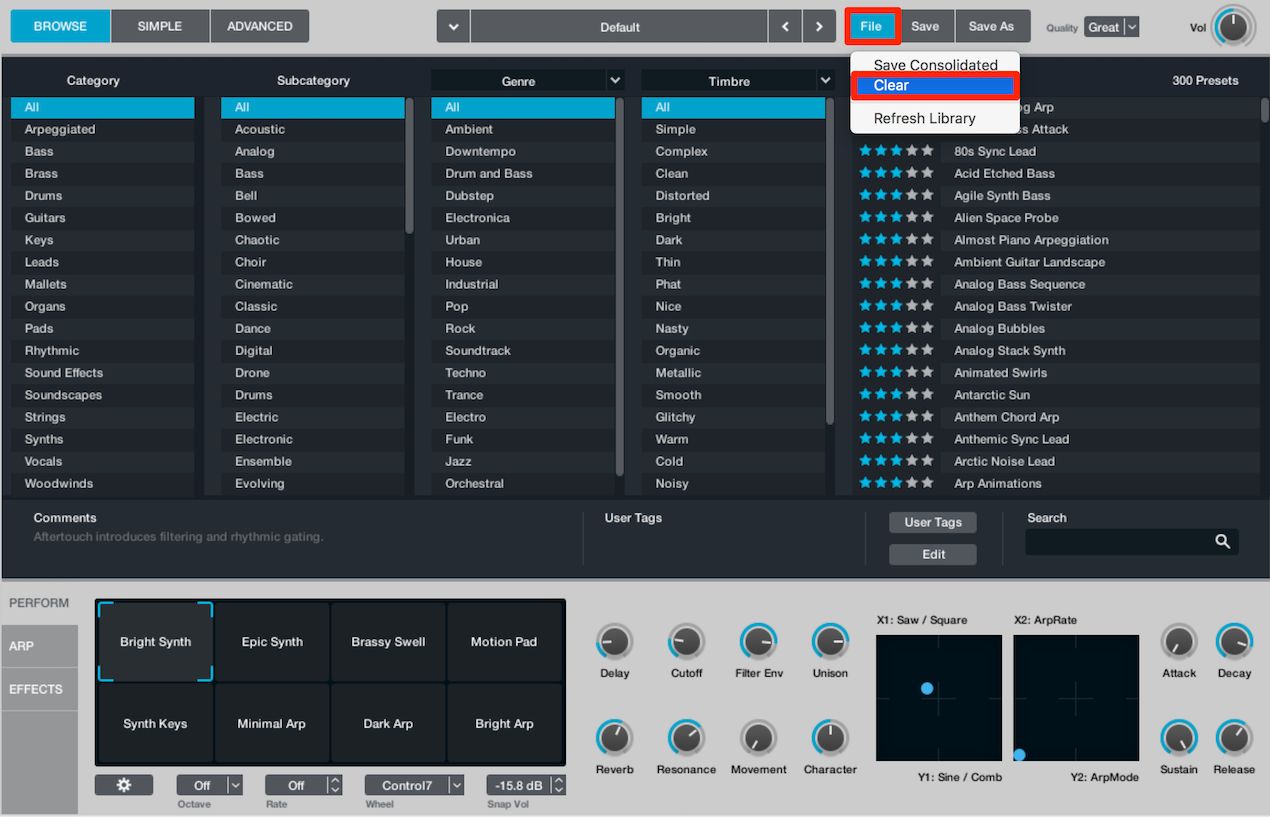Image resolution: width=1270 pixels, height=817 pixels.
Task: Switch to the BROWSE tab
Action: pyautogui.click(x=60, y=26)
